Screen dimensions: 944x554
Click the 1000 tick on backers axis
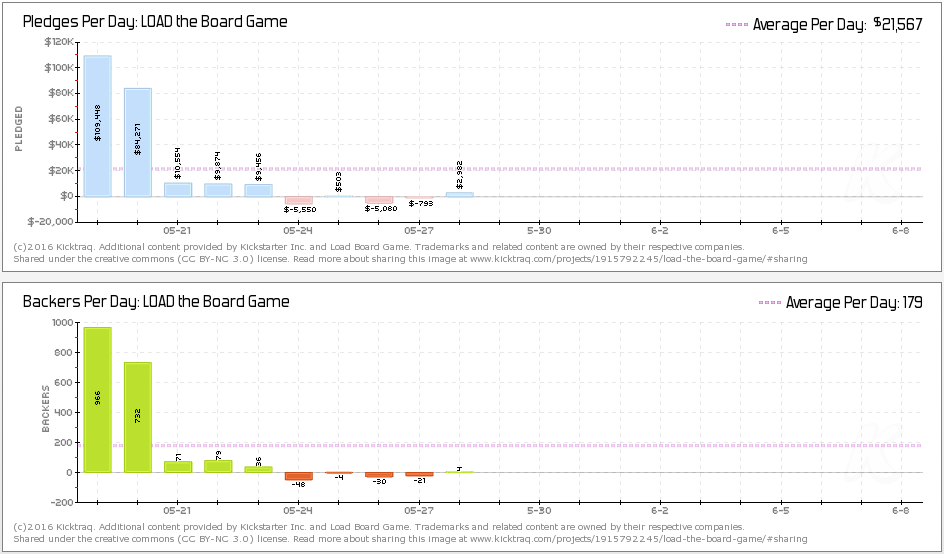(x=63, y=322)
